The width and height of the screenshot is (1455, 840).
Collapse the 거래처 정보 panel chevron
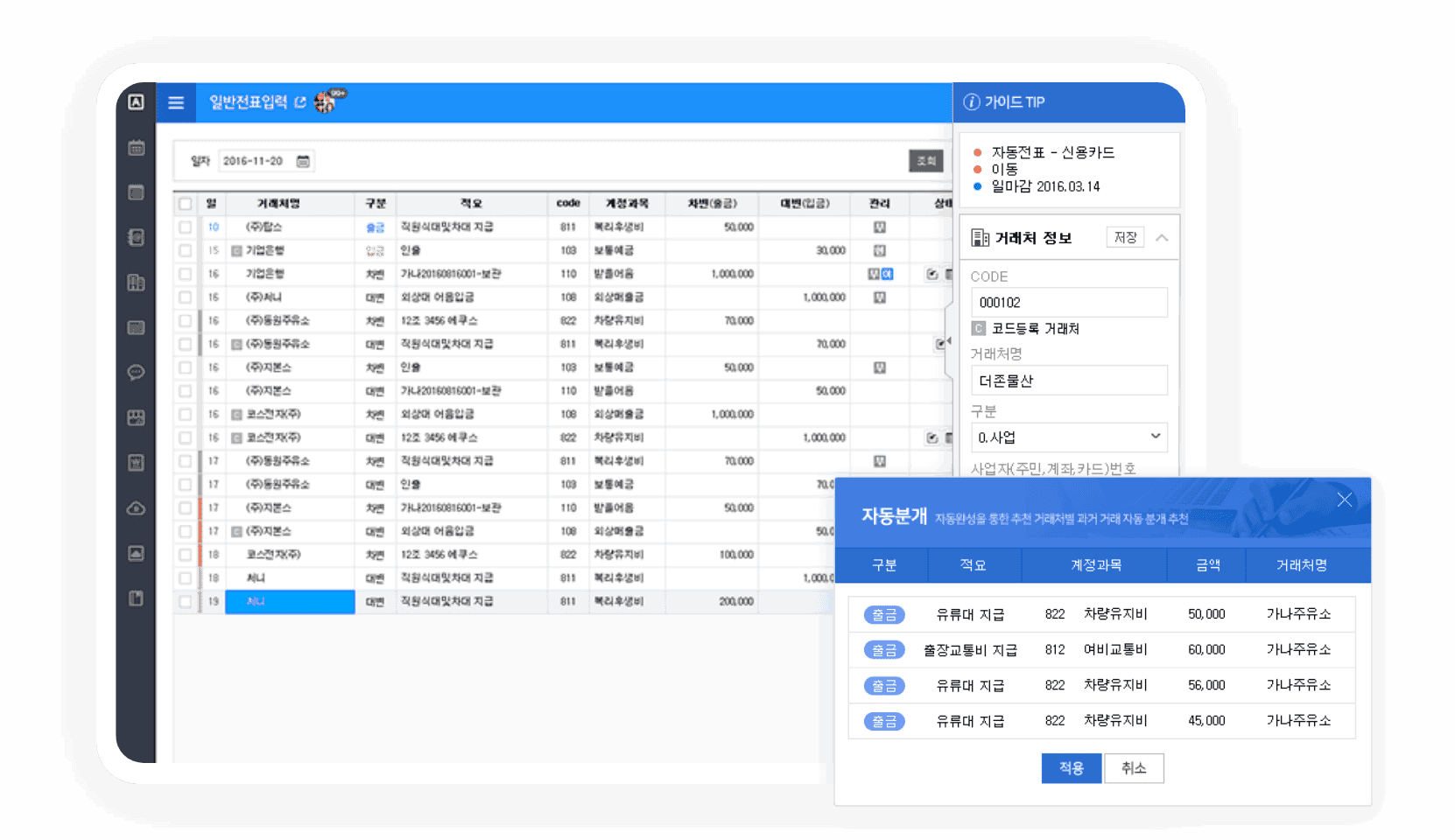point(1162,238)
